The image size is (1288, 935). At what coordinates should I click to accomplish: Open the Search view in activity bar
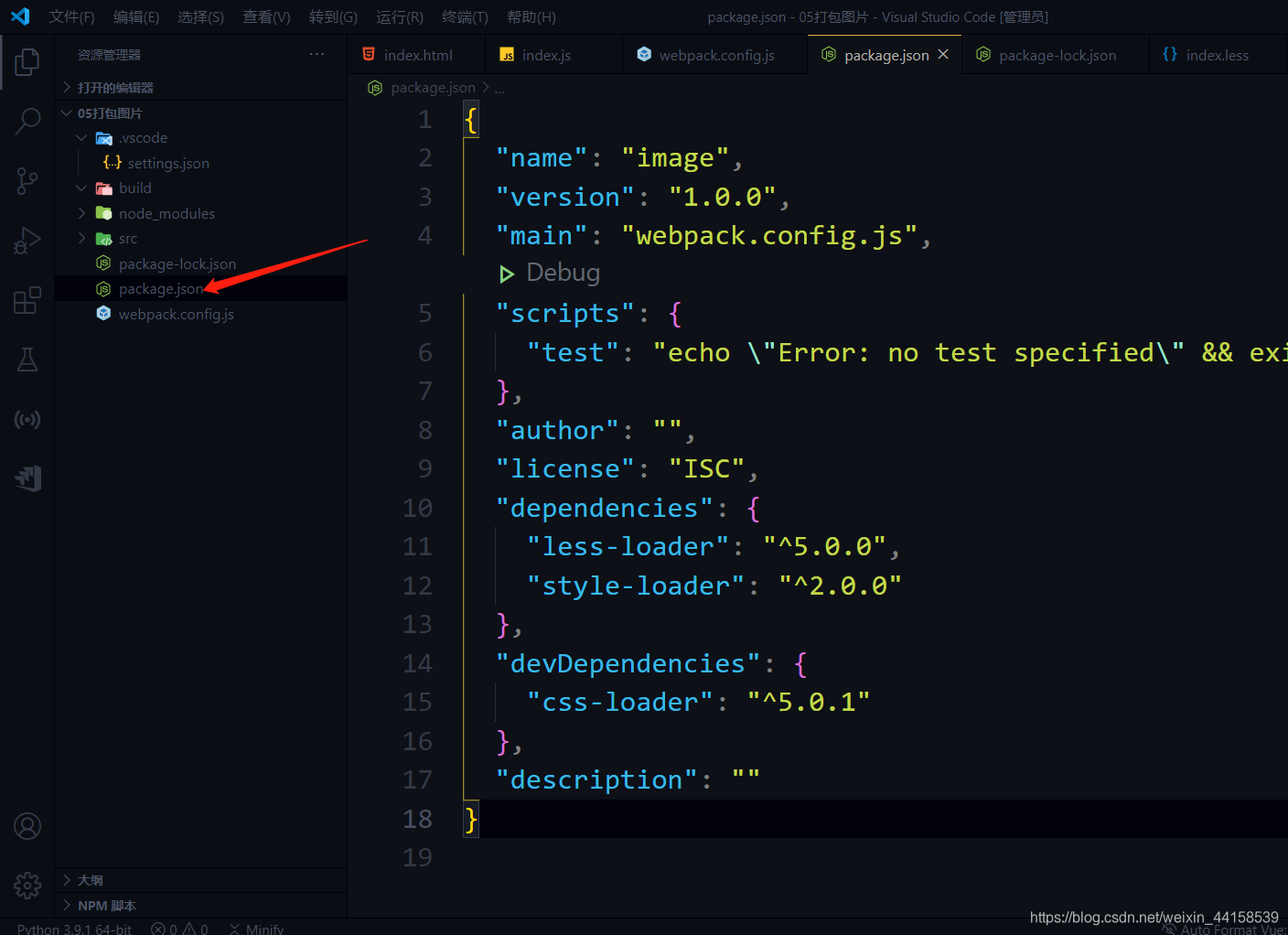point(27,121)
